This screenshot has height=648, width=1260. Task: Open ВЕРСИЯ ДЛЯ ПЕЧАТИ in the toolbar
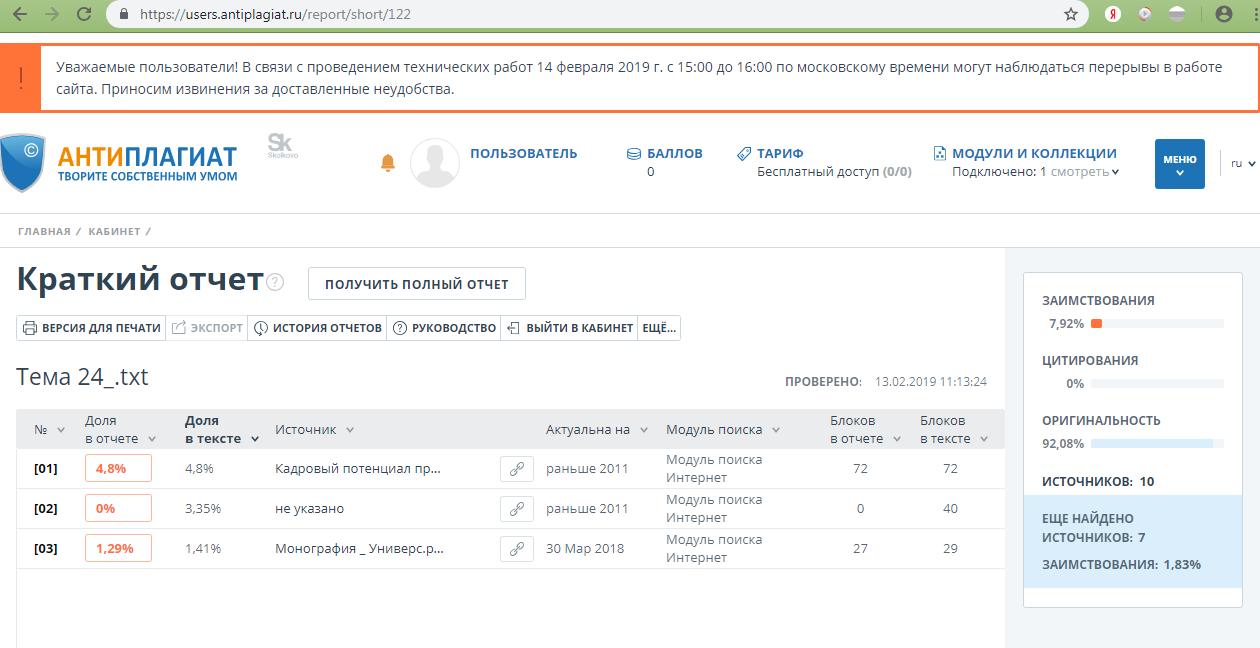(91, 328)
